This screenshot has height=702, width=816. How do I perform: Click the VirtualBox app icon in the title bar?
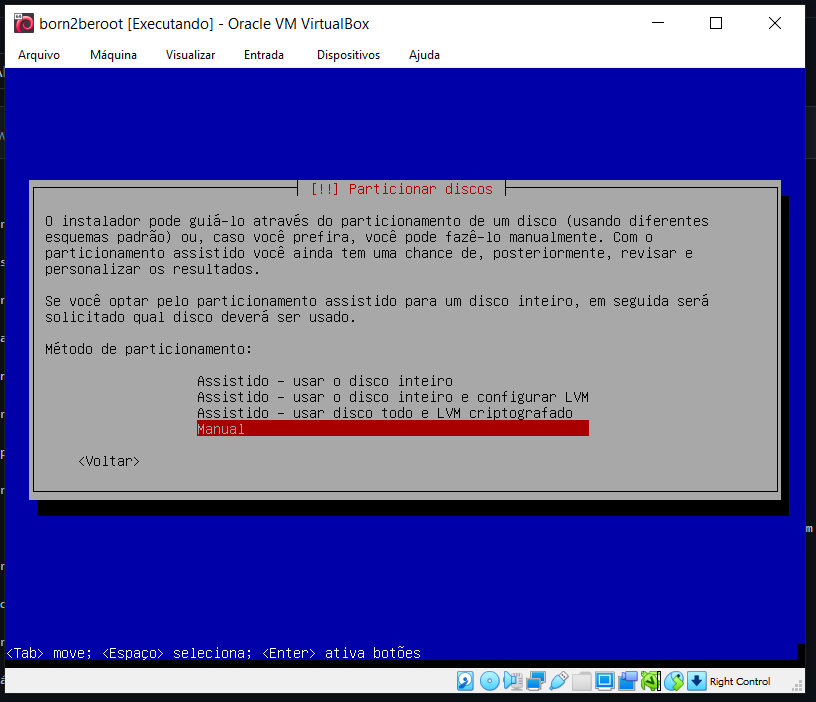[x=24, y=23]
